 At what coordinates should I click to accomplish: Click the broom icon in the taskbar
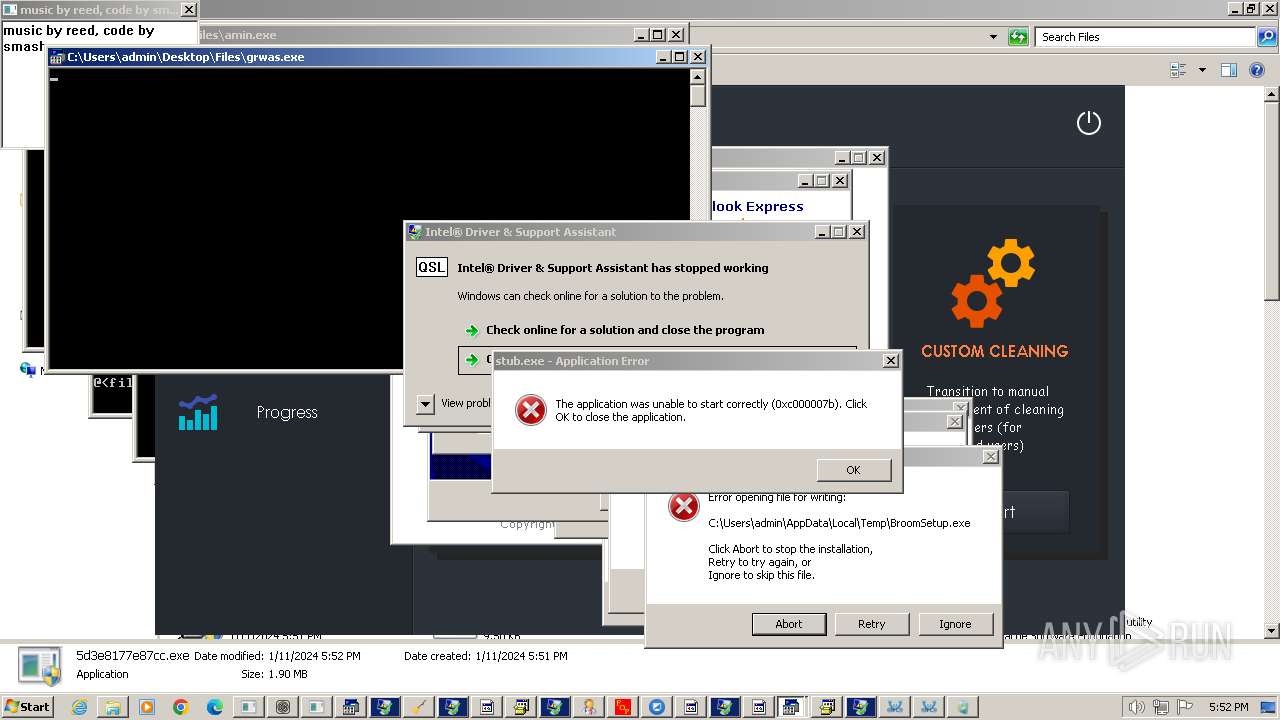pyautogui.click(x=418, y=707)
